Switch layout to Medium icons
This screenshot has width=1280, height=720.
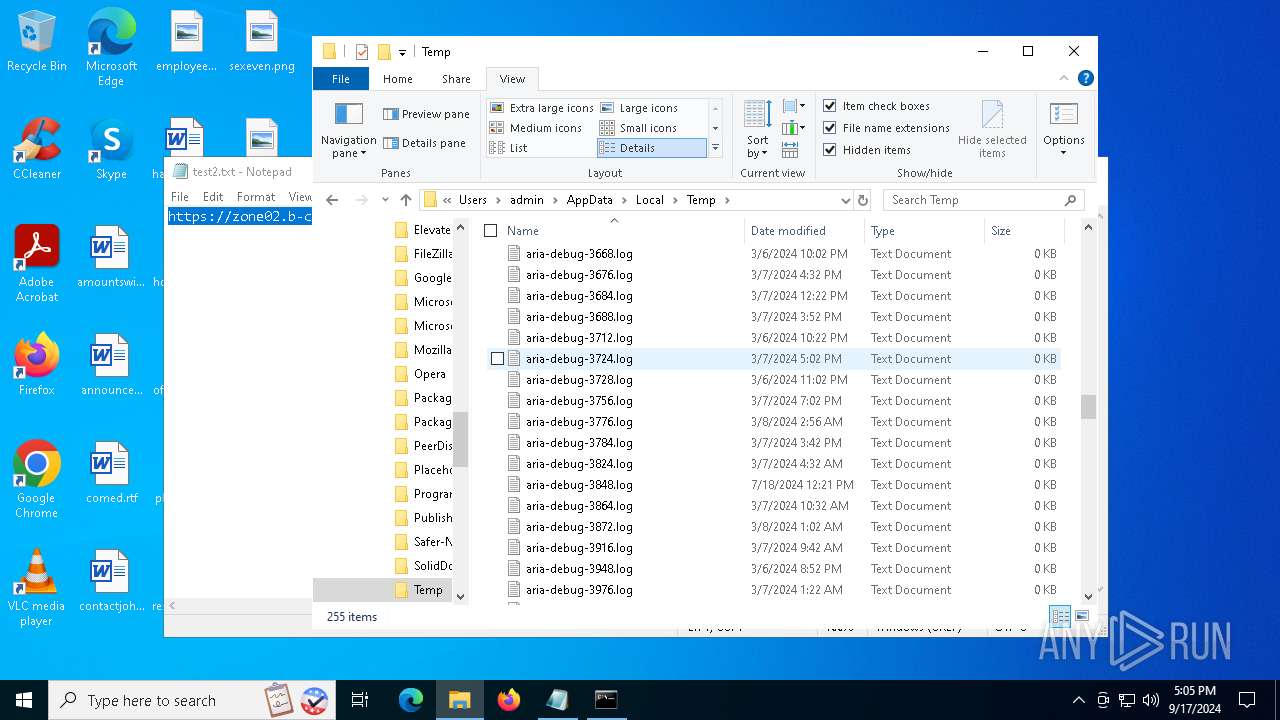coord(536,128)
